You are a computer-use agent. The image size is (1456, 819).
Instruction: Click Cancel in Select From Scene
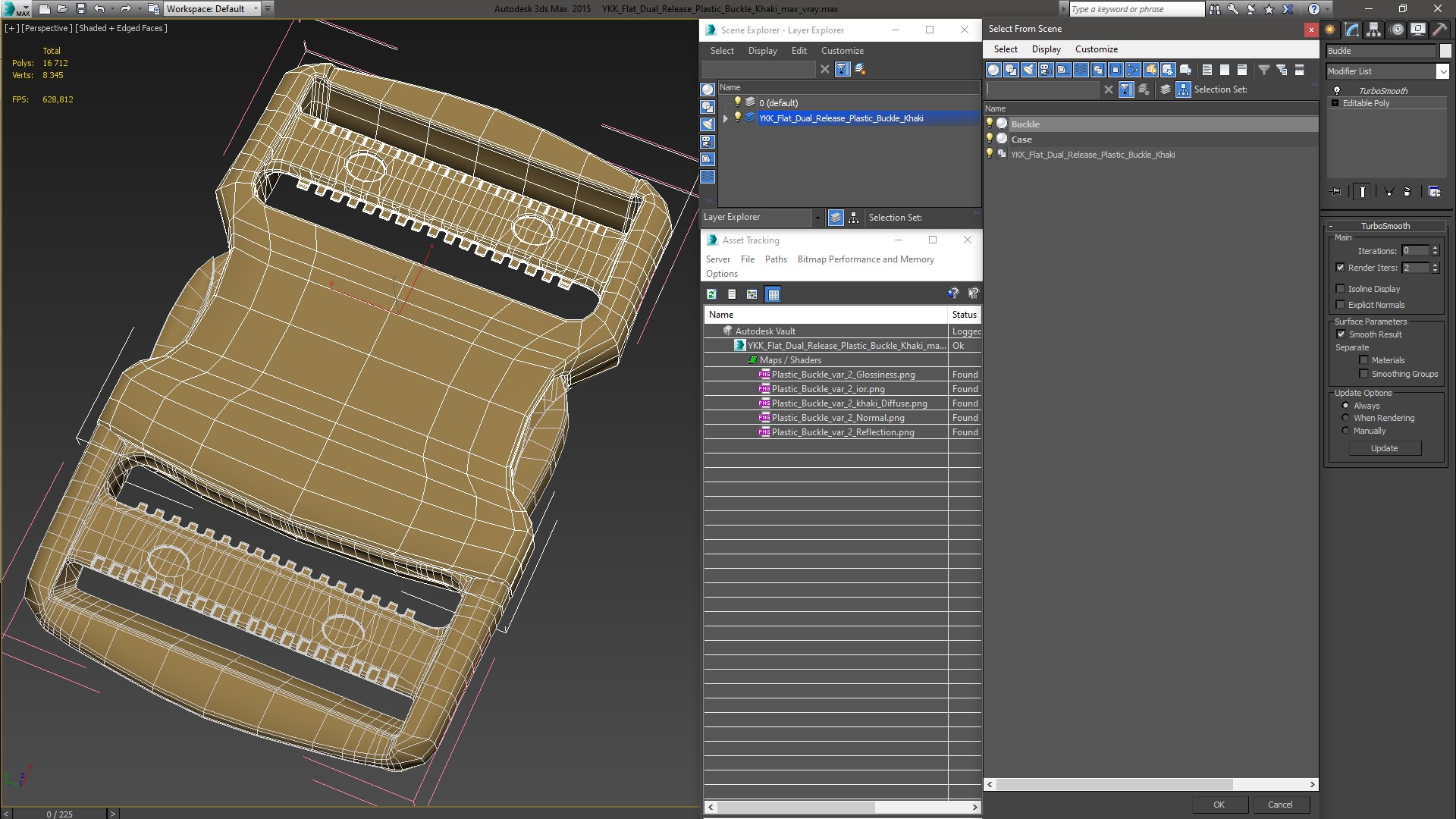pyautogui.click(x=1280, y=805)
